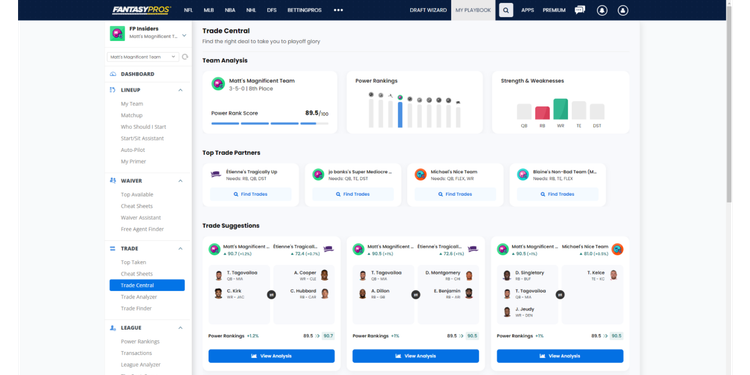Image resolution: width=750 pixels, height=375 pixels.
Task: Open the user account profile icon
Action: point(623,10)
